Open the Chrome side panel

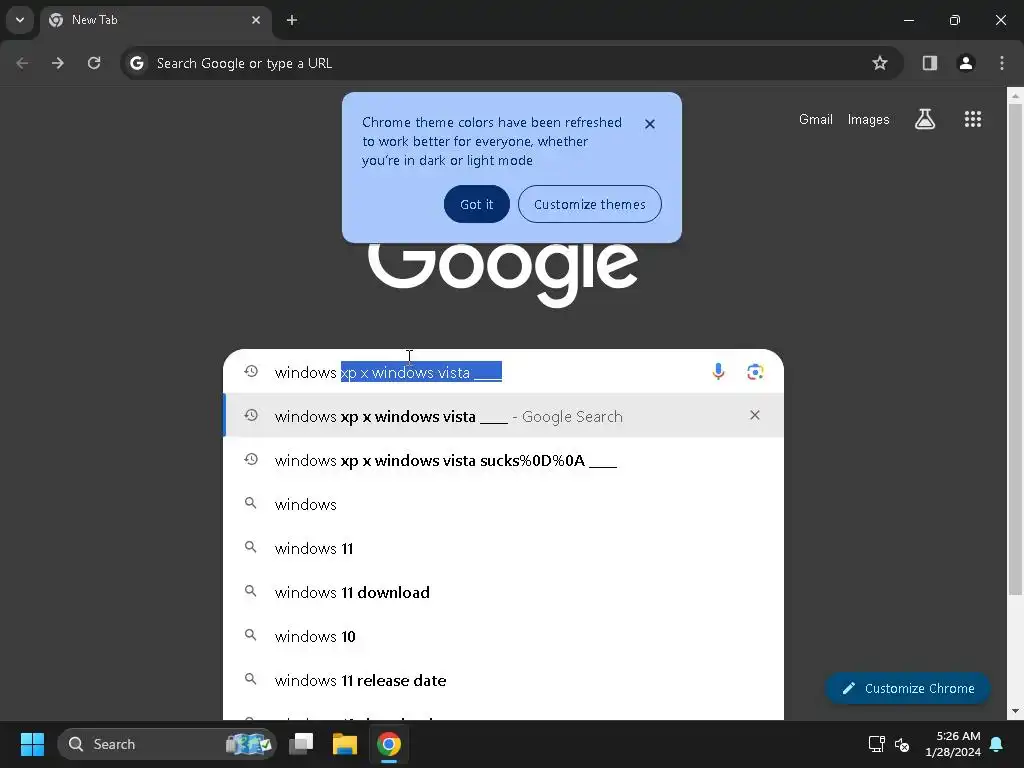pos(930,63)
